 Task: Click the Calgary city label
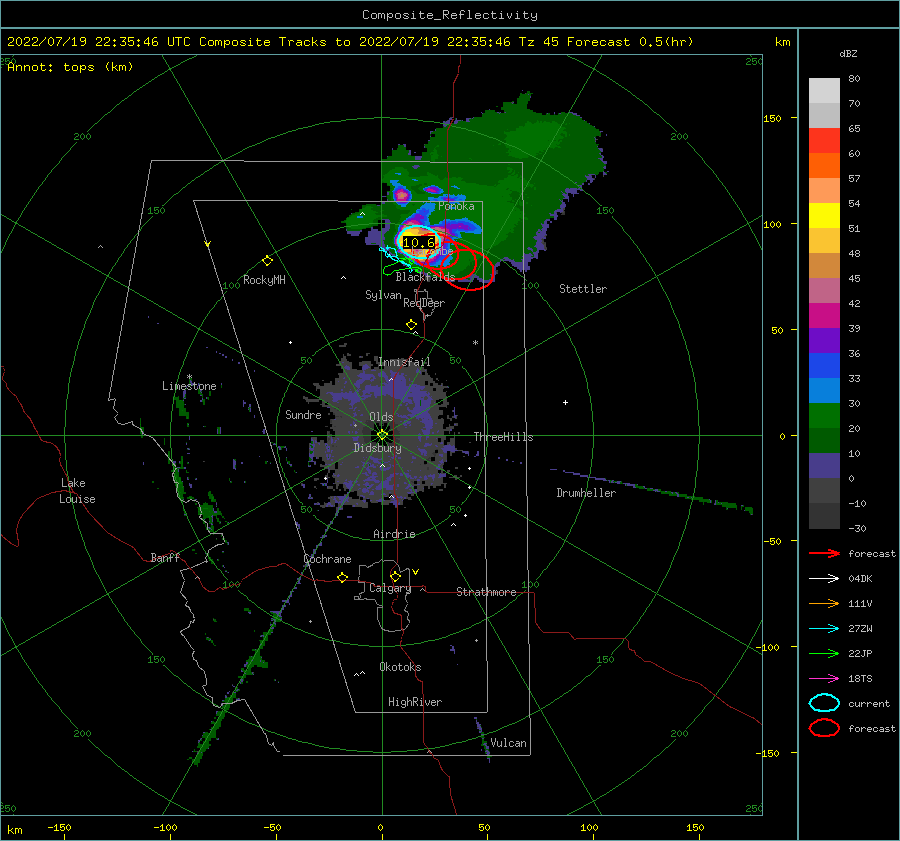tap(390, 588)
